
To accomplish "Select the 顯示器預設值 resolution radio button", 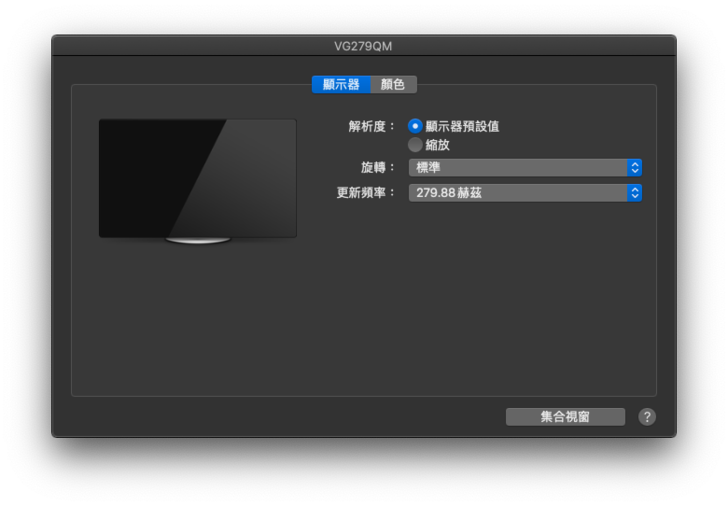I will (415, 126).
